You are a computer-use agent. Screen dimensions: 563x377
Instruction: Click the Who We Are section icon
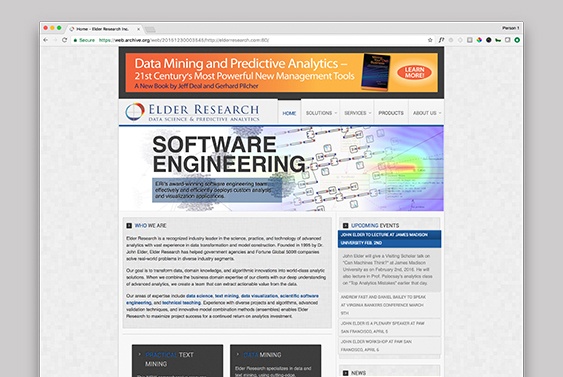click(129, 225)
